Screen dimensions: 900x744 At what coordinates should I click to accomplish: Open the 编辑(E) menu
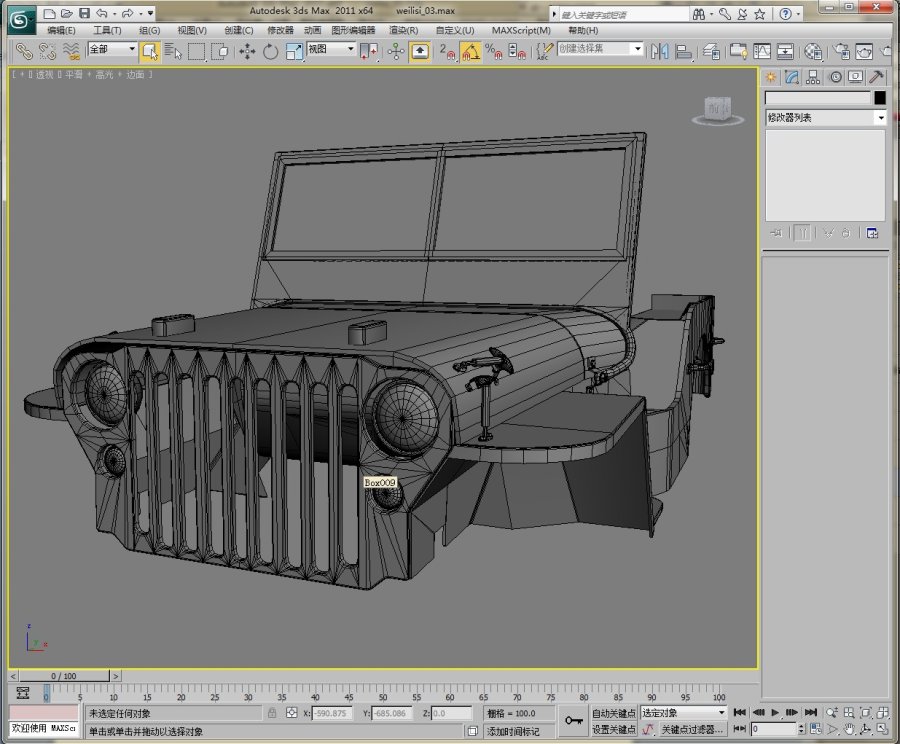pyautogui.click(x=61, y=30)
